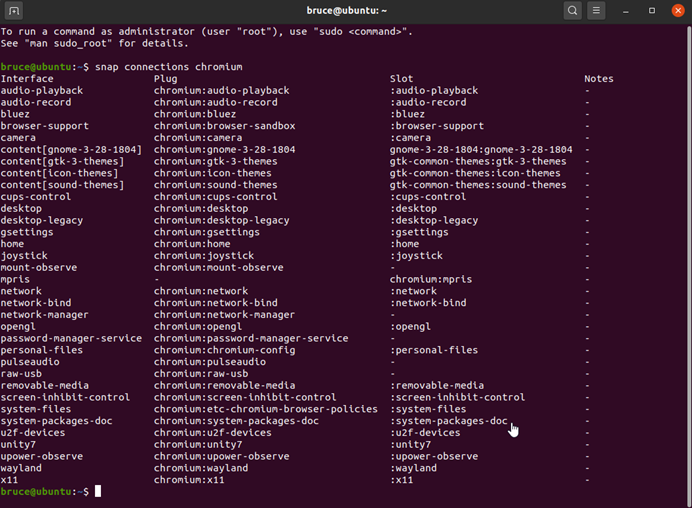Click the 'snap connections chromium' command text
The width and height of the screenshot is (692, 508).
169,67
